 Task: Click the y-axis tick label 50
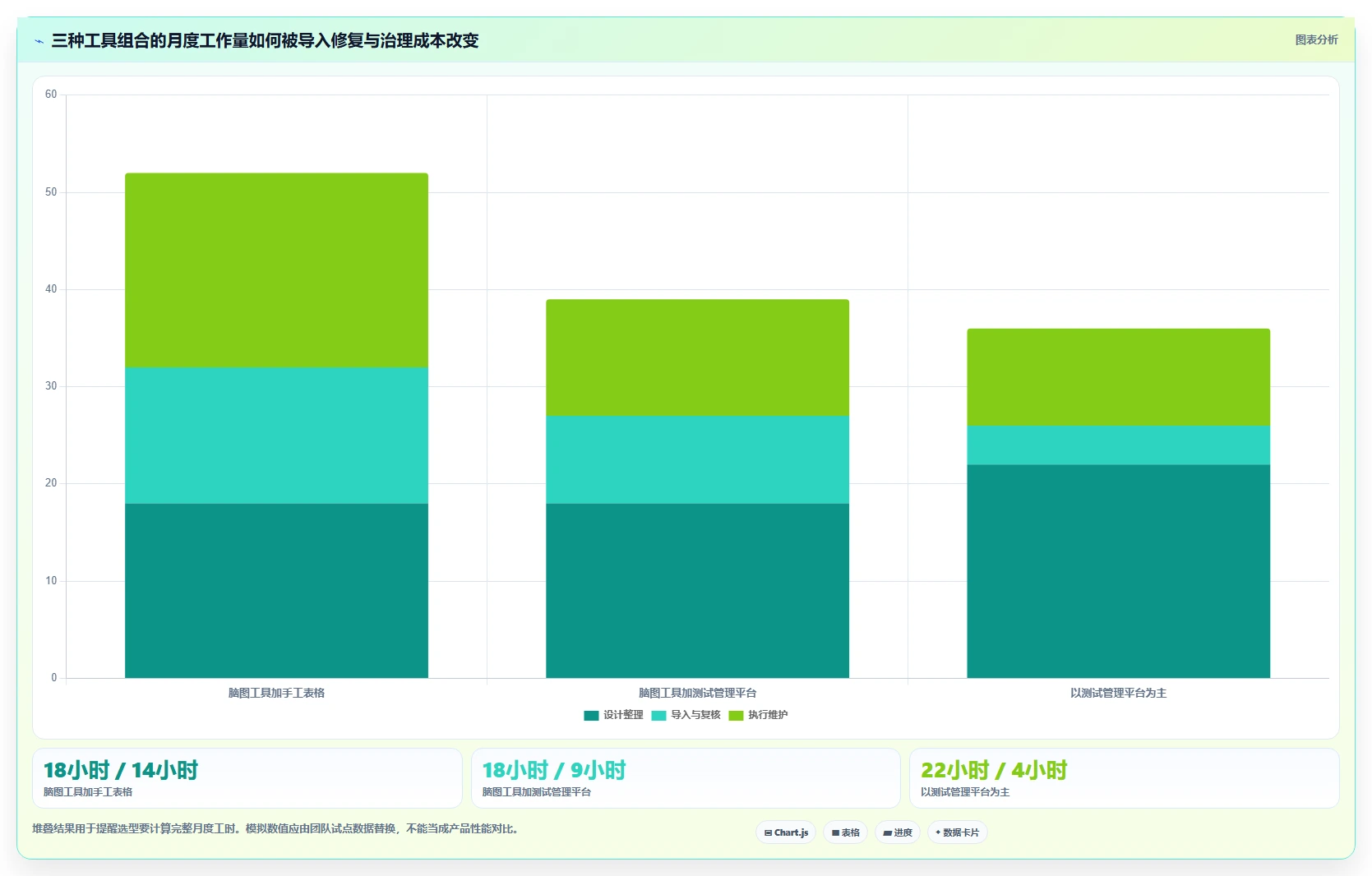tap(51, 192)
